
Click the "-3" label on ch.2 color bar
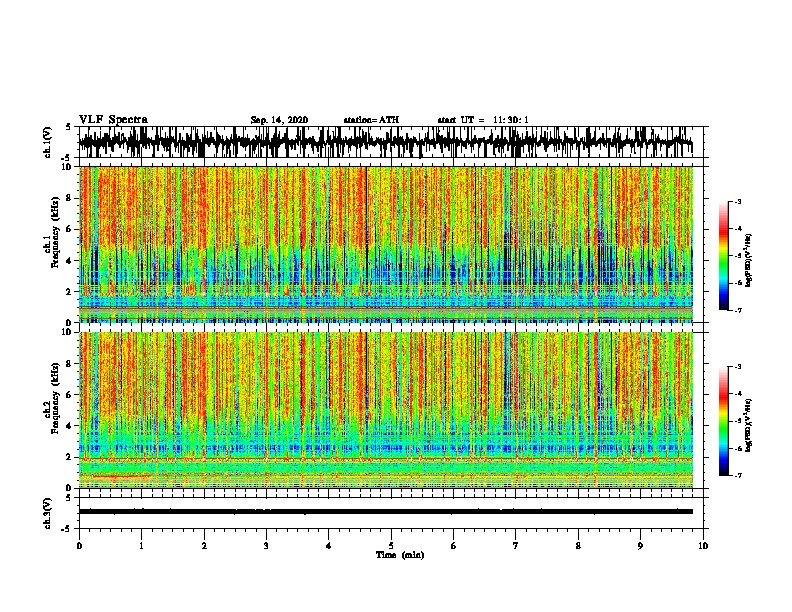tap(738, 367)
